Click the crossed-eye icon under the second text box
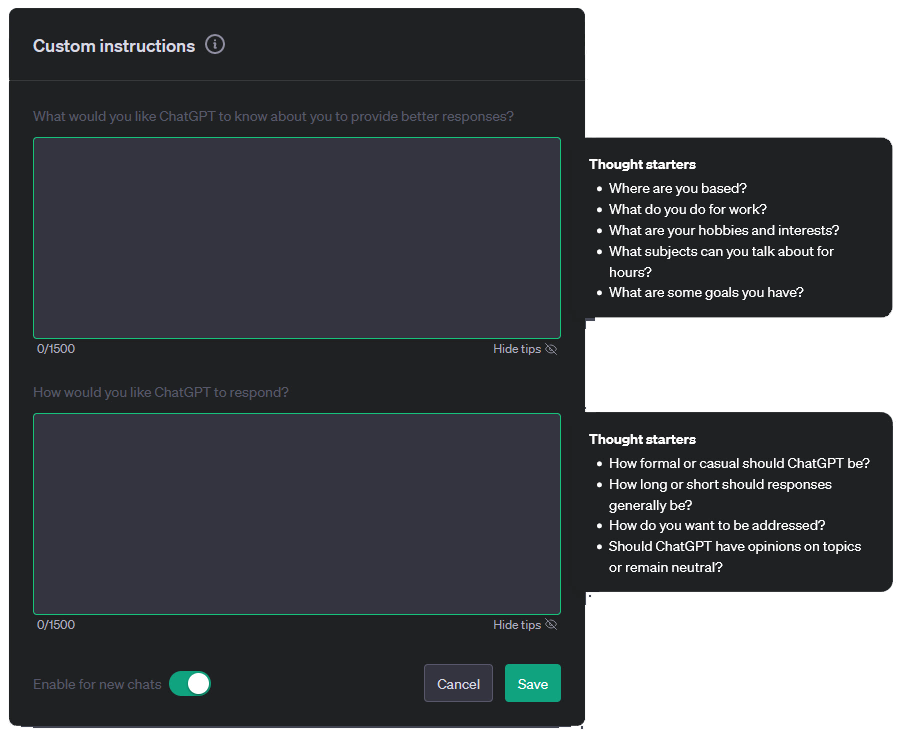The height and width of the screenshot is (739, 903). tap(551, 625)
